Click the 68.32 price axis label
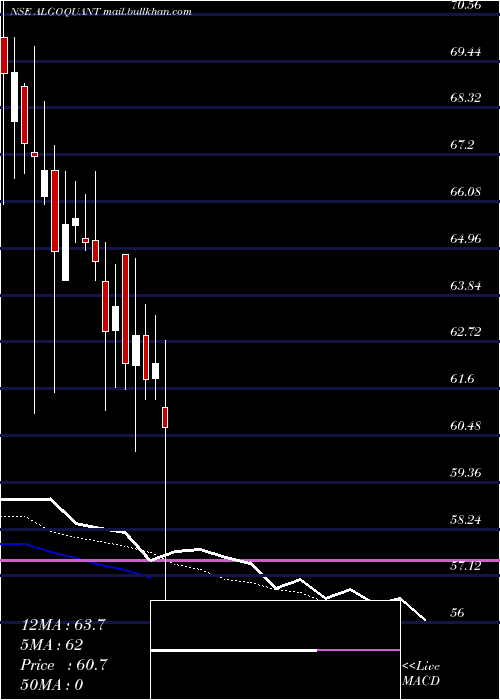This screenshot has height=700, width=500. (466, 98)
